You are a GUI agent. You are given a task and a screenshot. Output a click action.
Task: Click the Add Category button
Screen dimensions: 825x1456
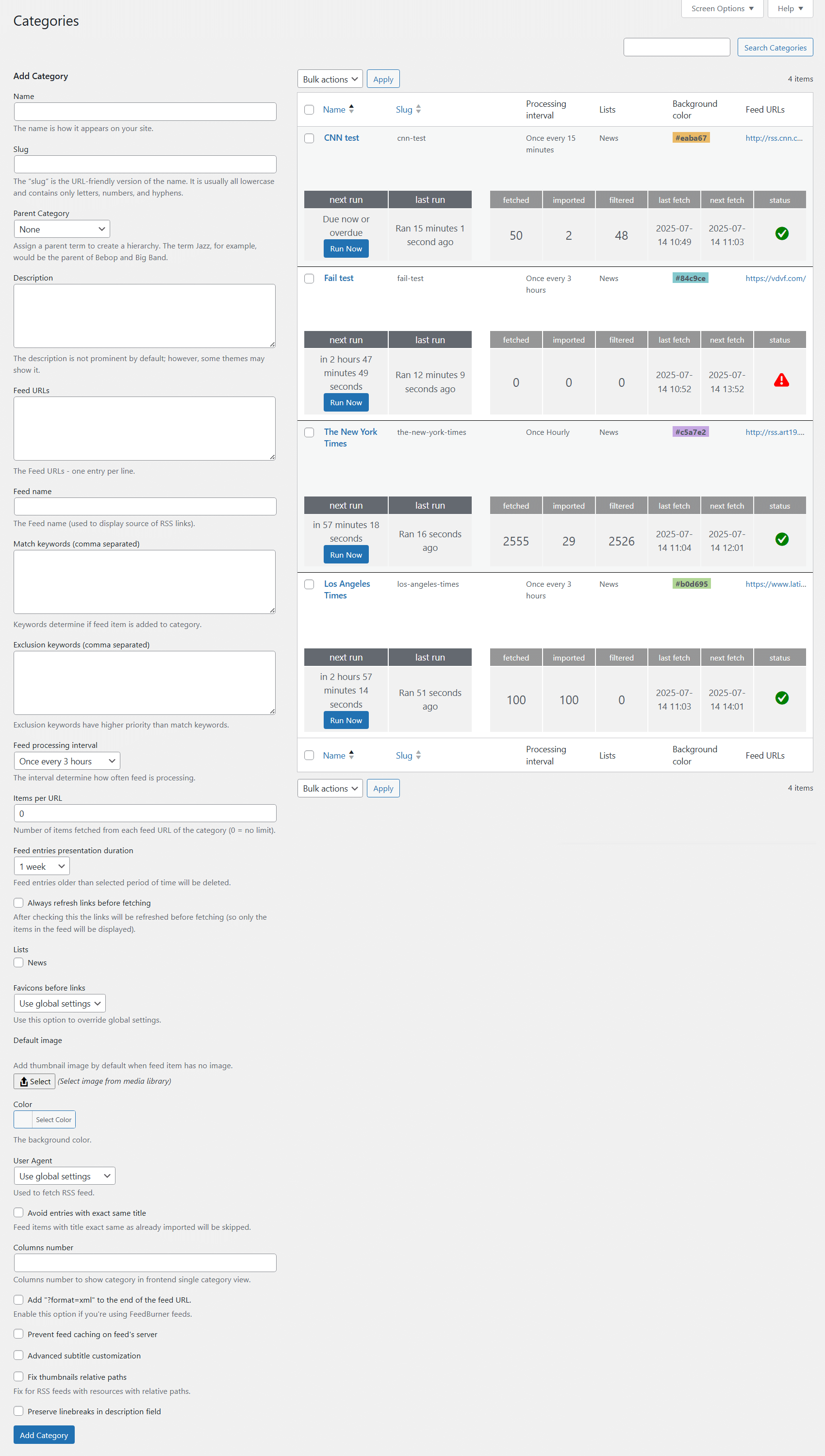[x=44, y=1435]
